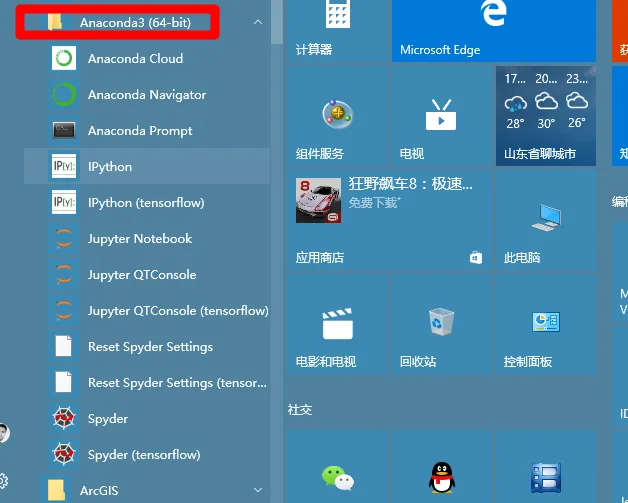Open Anaconda Prompt terminal icon

point(64,131)
